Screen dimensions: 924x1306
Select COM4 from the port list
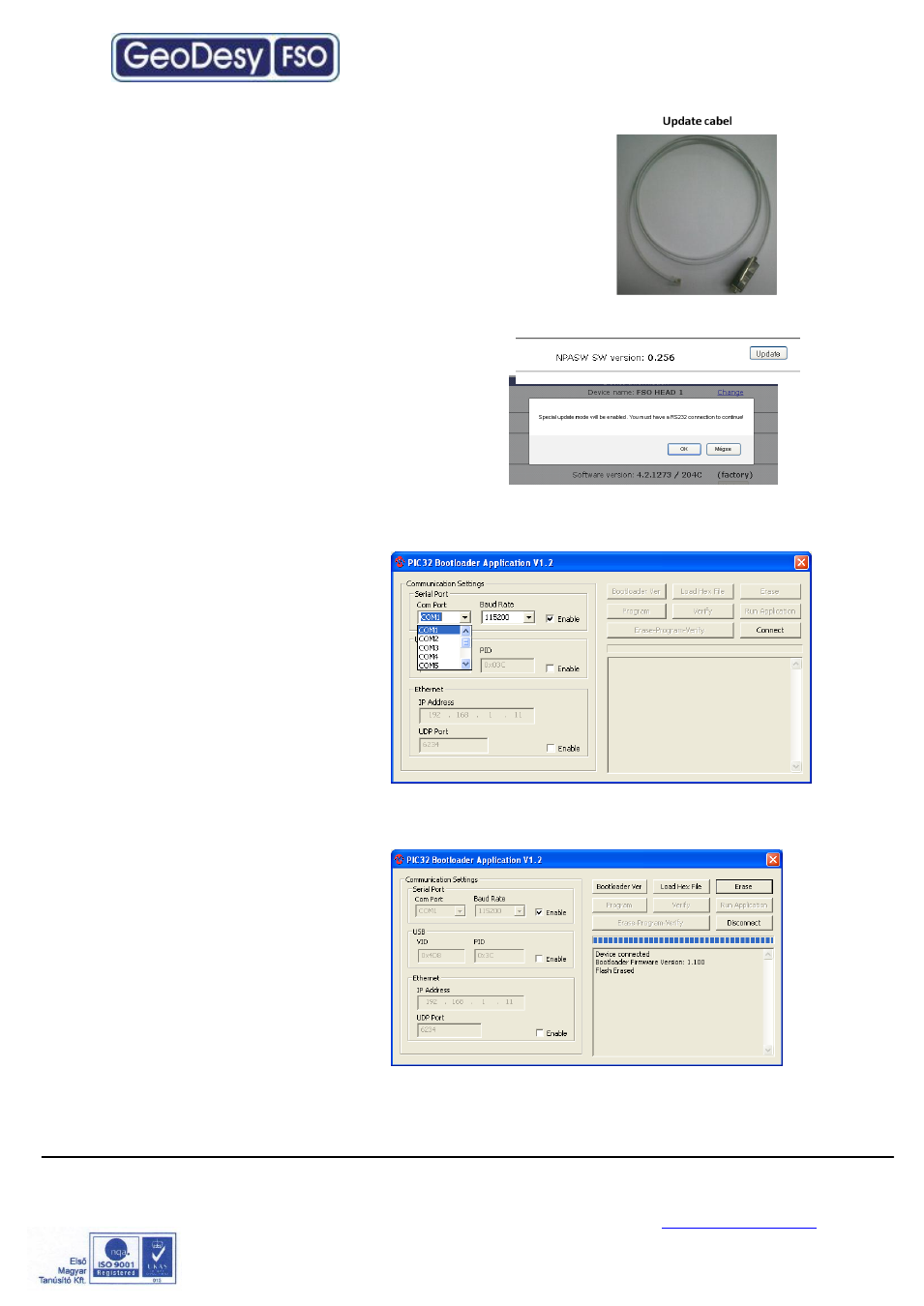point(438,657)
